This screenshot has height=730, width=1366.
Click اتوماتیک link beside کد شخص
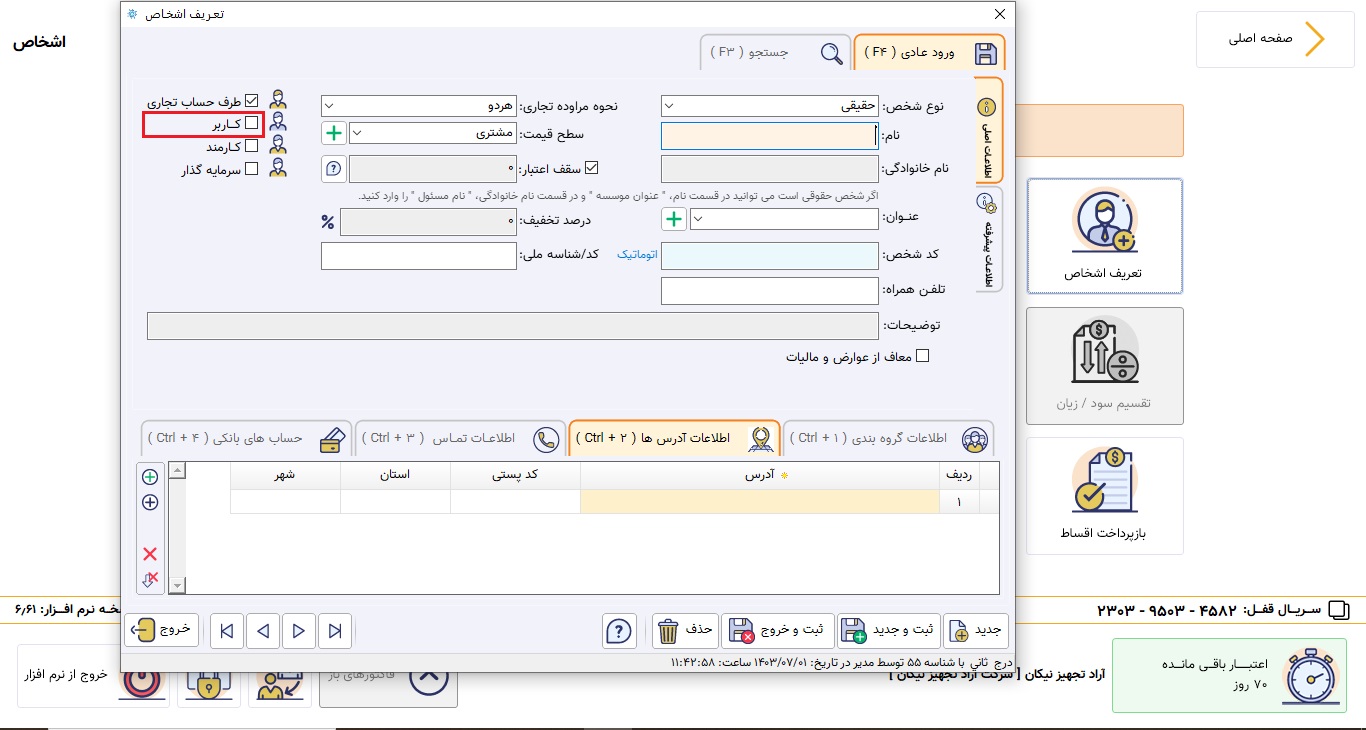637,255
